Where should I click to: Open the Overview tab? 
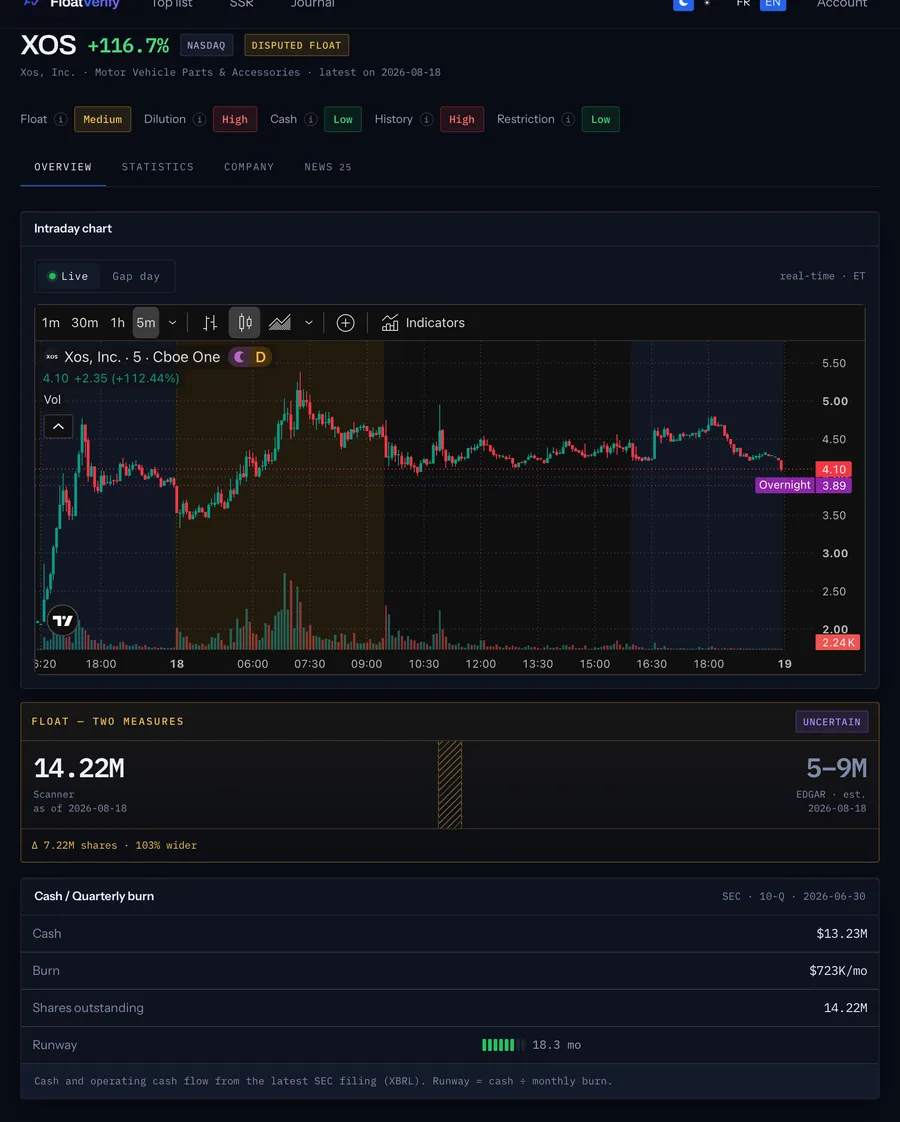[x=63, y=167]
